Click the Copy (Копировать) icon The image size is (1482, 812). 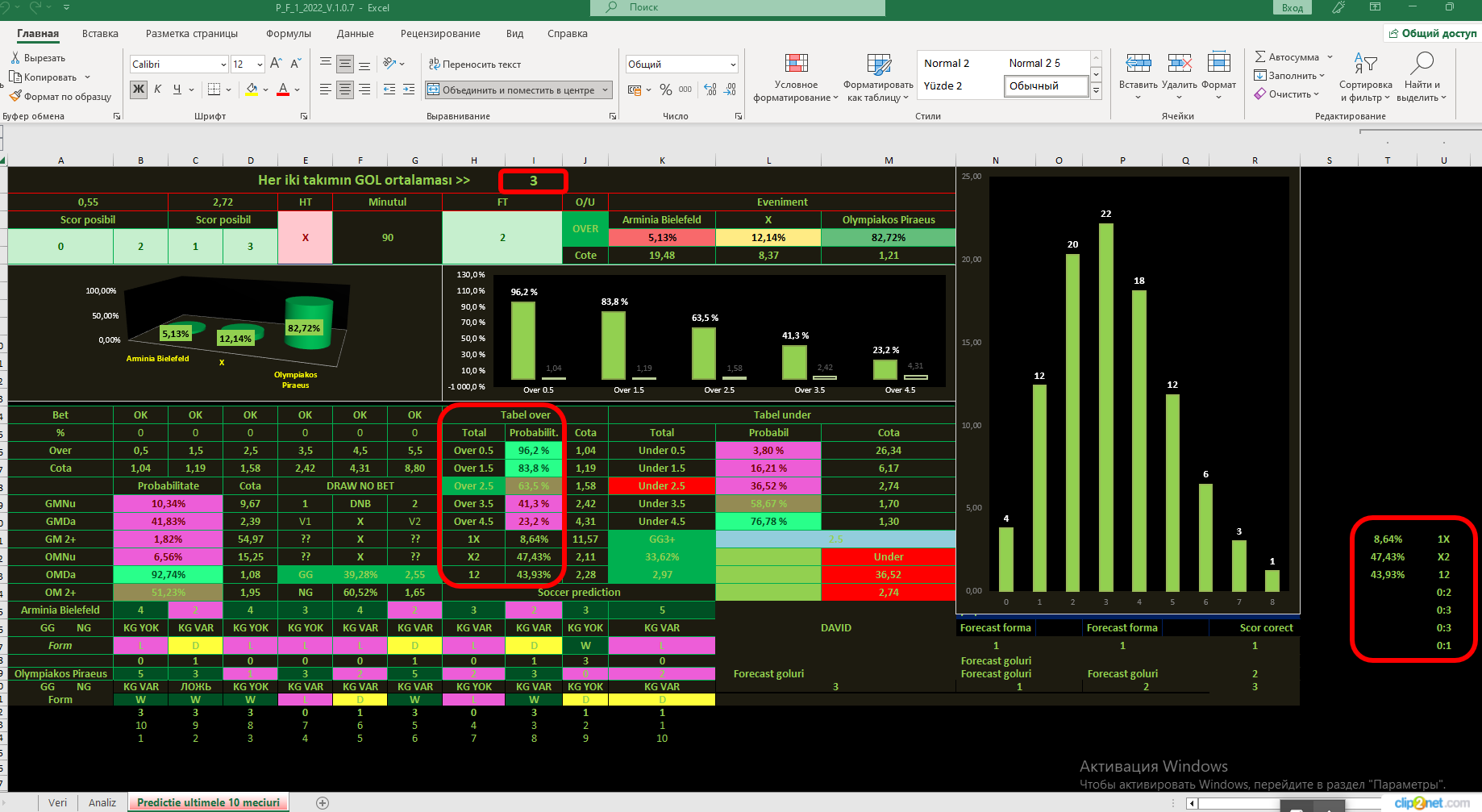coord(15,77)
